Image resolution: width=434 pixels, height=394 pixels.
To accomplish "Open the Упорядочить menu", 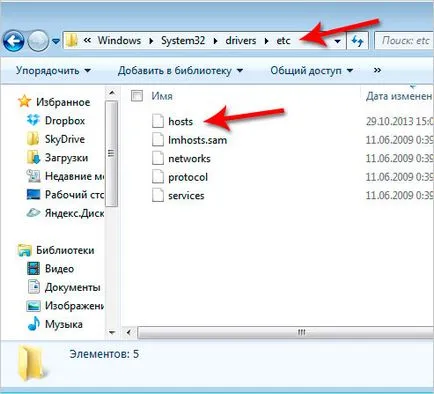I will coord(53,71).
